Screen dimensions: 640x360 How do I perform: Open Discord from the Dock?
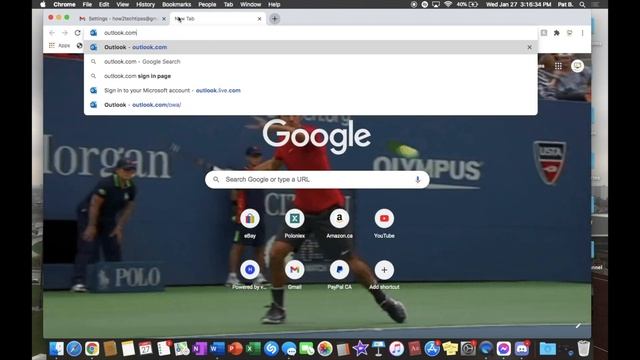pyautogui.click(x=522, y=349)
